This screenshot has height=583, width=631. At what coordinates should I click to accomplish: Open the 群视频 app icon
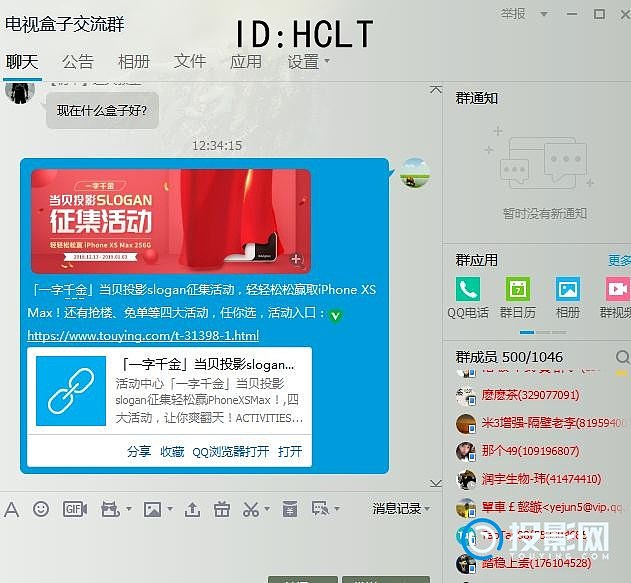[x=618, y=288]
